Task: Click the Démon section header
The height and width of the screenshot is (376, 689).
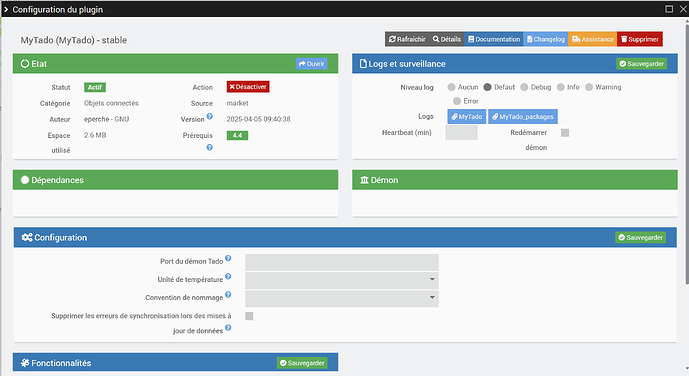Action: coord(515,180)
